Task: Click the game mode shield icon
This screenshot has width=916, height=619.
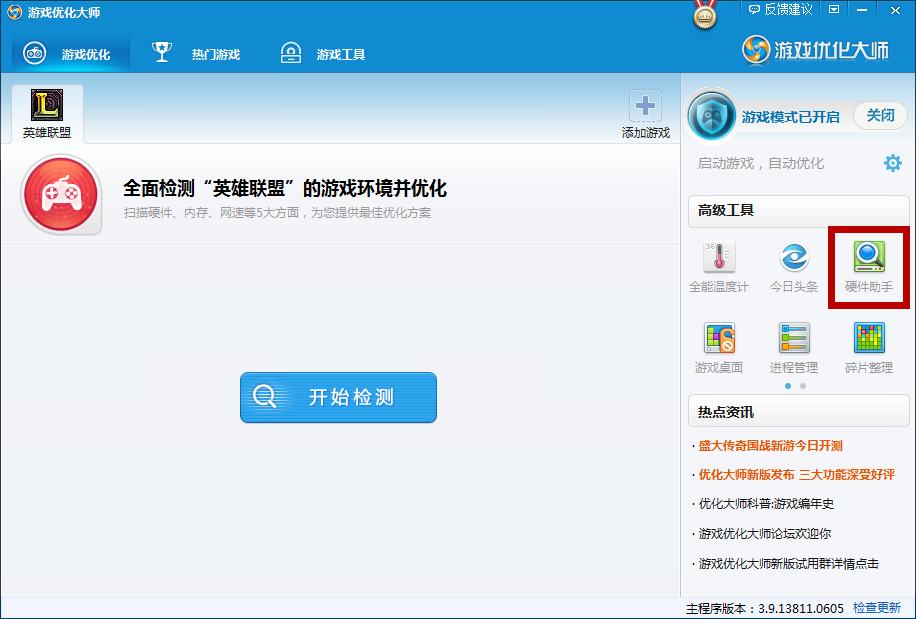Action: pos(712,115)
